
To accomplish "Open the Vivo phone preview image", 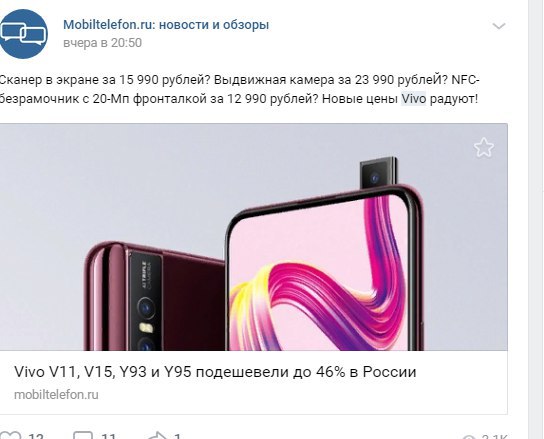I will pos(254,237).
